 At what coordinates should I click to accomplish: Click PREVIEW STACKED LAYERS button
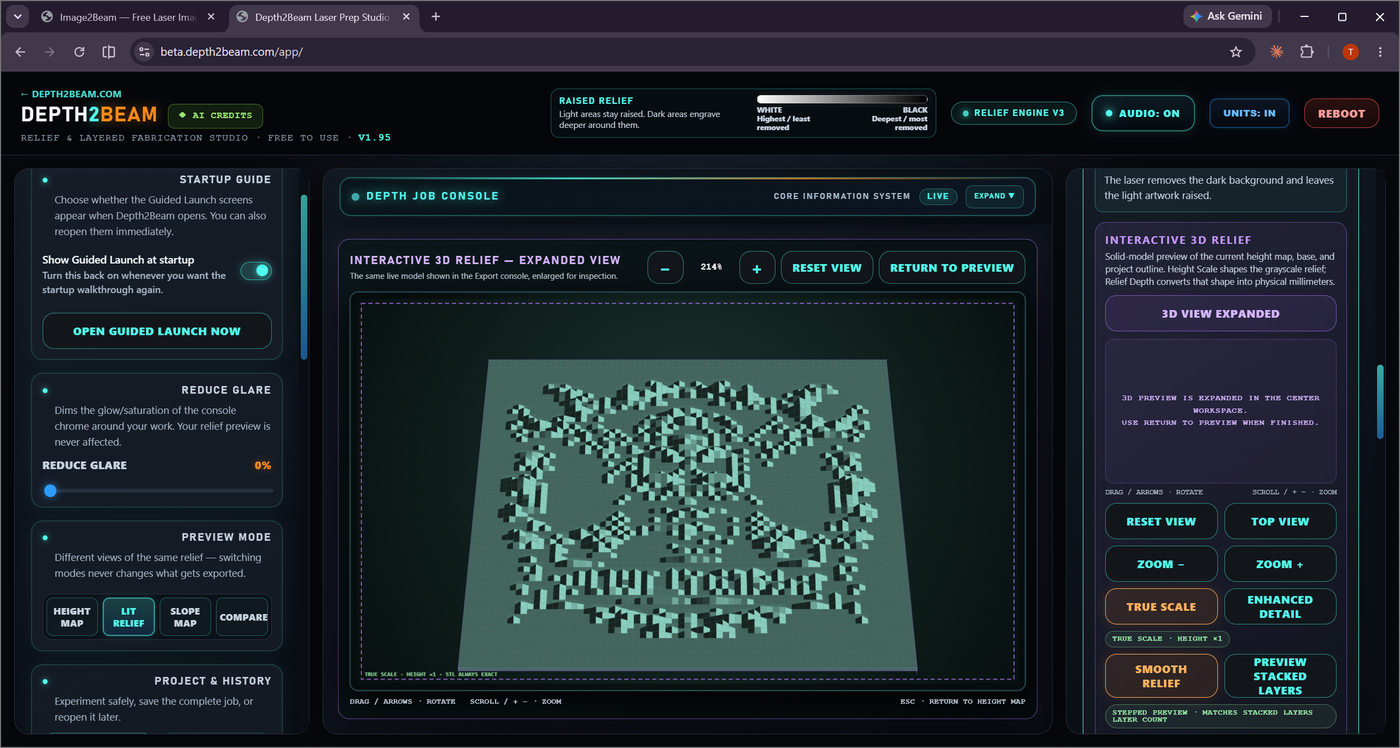[x=1280, y=676]
